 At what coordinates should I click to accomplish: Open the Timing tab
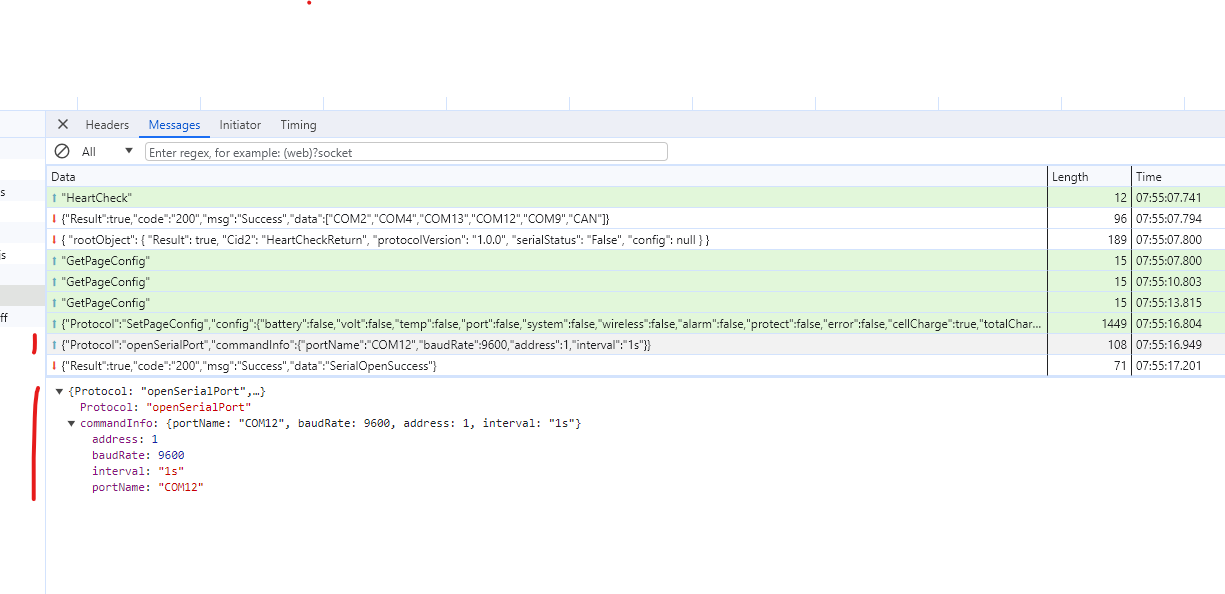(298, 125)
